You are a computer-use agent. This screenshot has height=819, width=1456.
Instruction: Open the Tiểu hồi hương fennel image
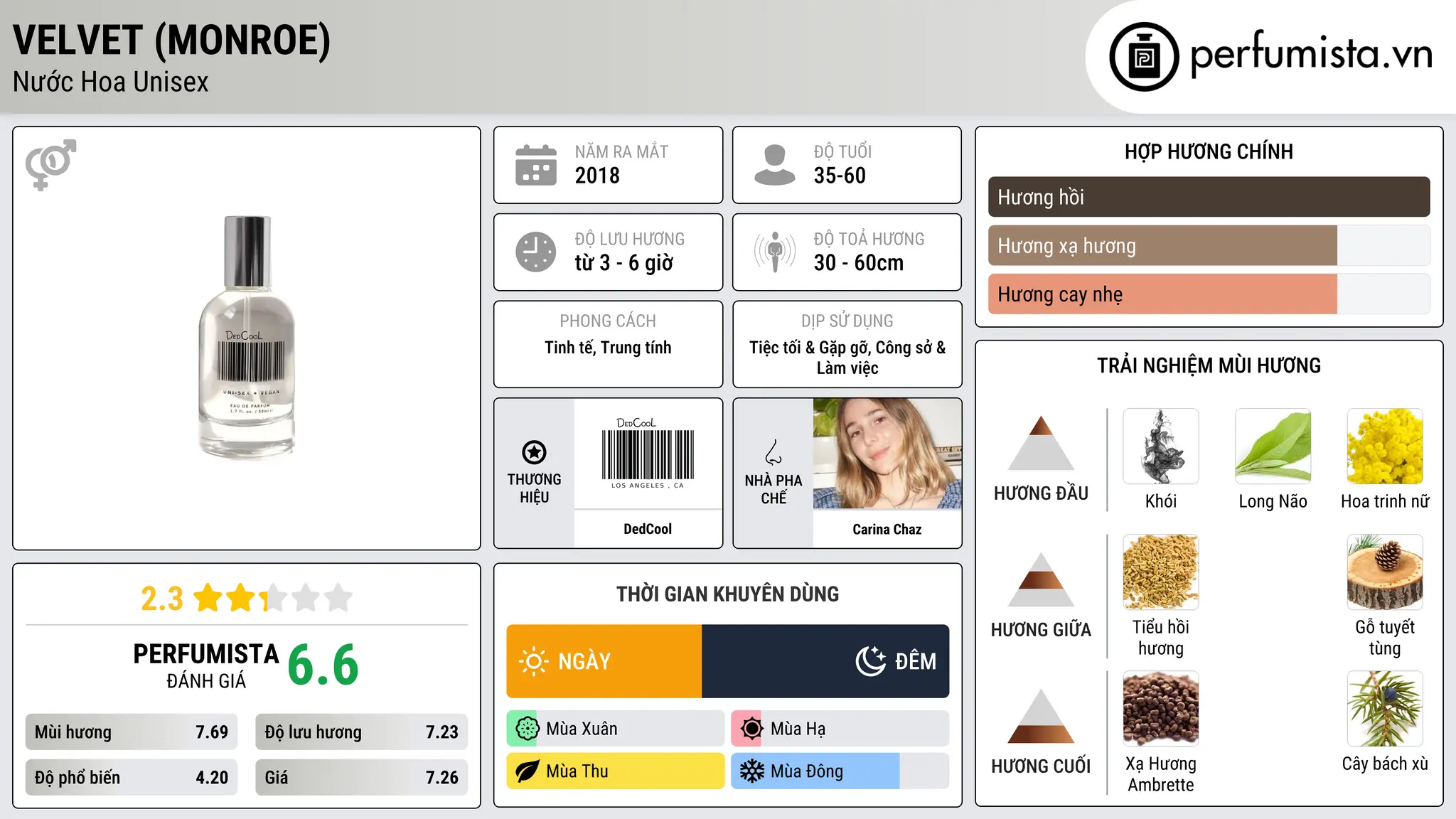(1161, 572)
